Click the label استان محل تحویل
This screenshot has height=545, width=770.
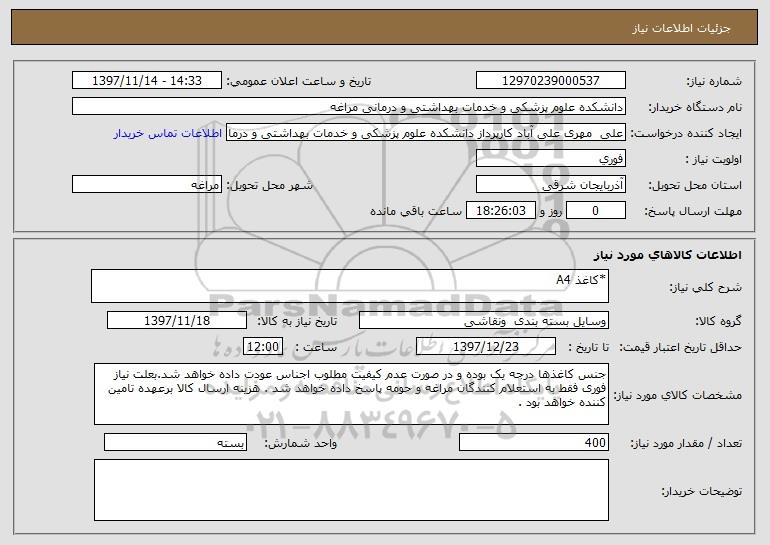(x=695, y=185)
